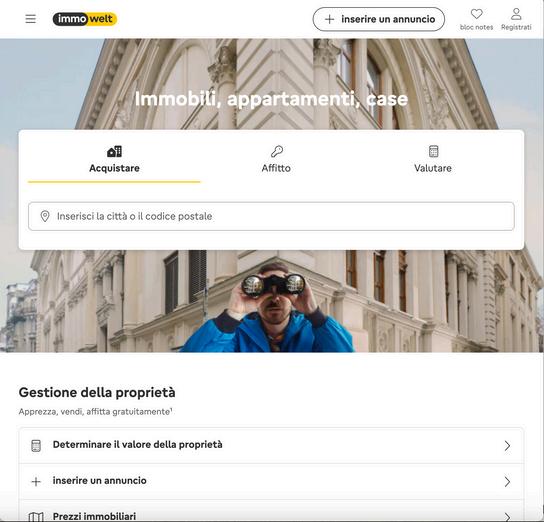
Task: Open the hamburger menu
Action: click(31, 19)
